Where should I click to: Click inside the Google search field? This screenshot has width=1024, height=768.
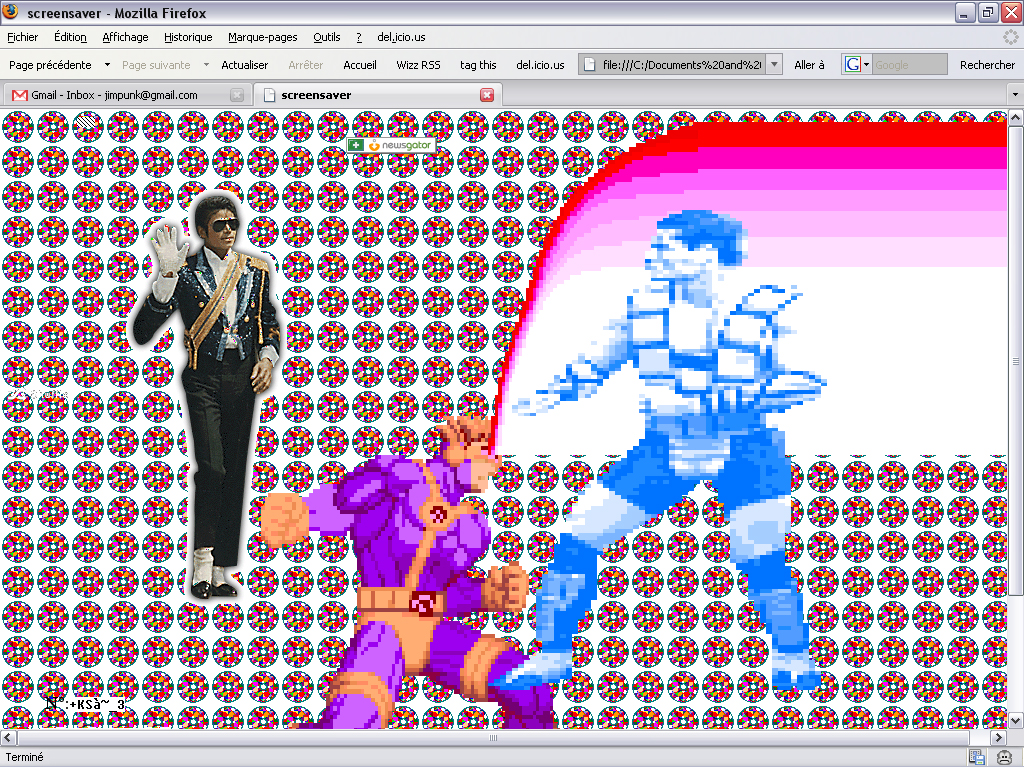(909, 65)
